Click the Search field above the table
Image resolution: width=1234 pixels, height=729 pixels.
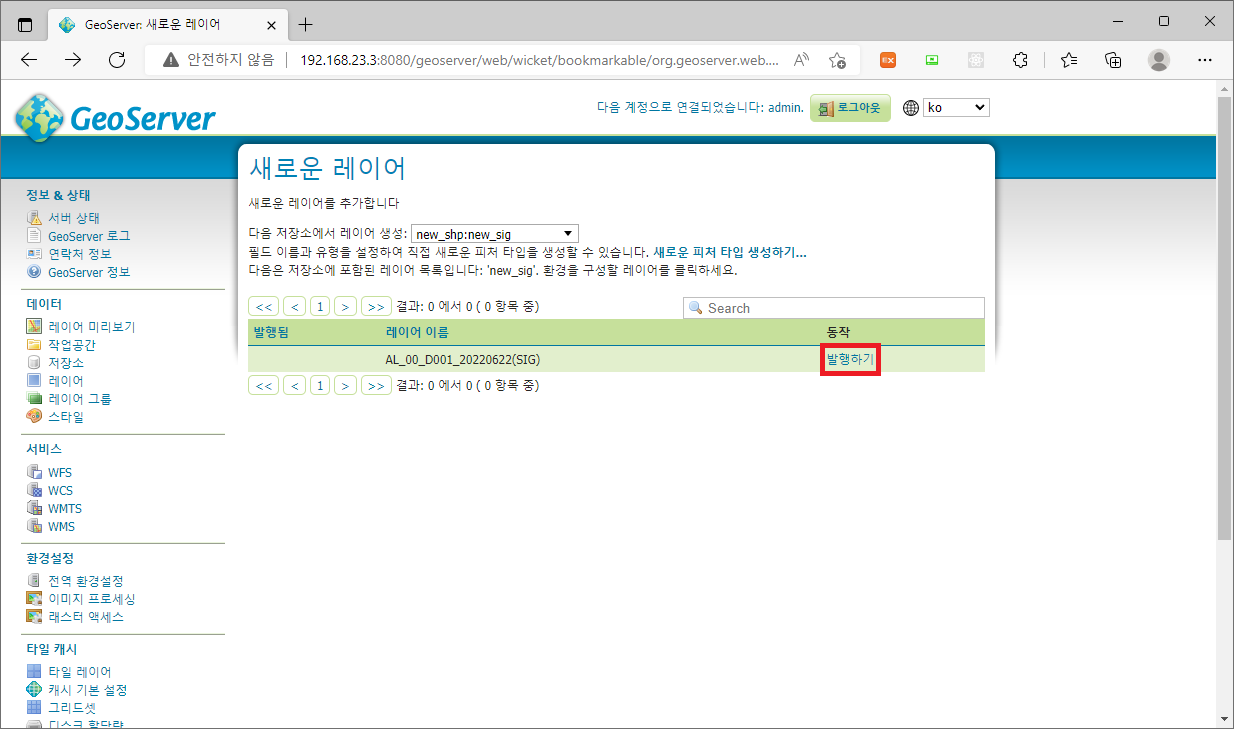tap(834, 308)
